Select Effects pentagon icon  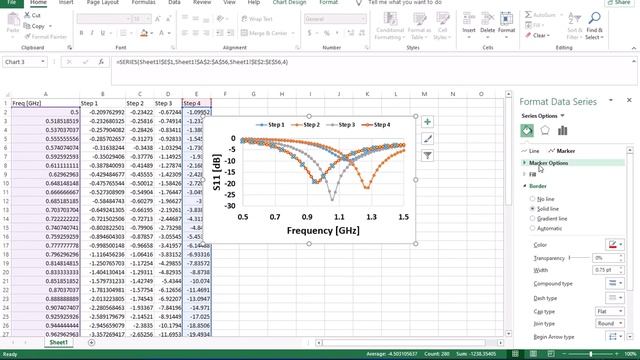pos(545,131)
